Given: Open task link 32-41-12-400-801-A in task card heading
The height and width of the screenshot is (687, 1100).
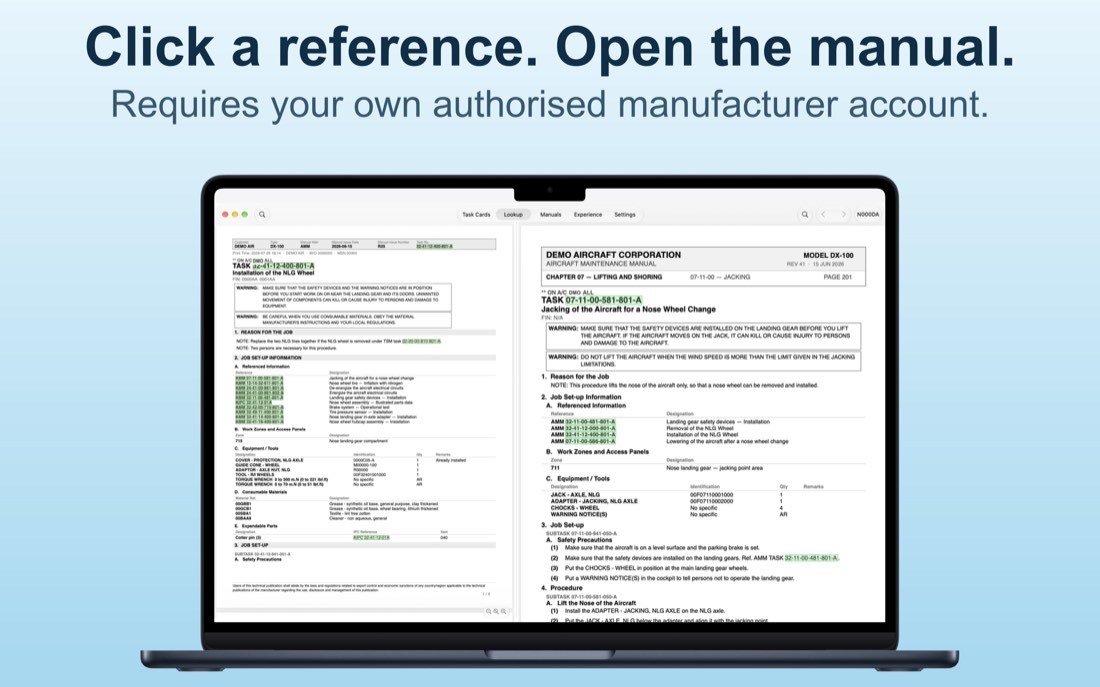Looking at the screenshot, I should point(283,267).
